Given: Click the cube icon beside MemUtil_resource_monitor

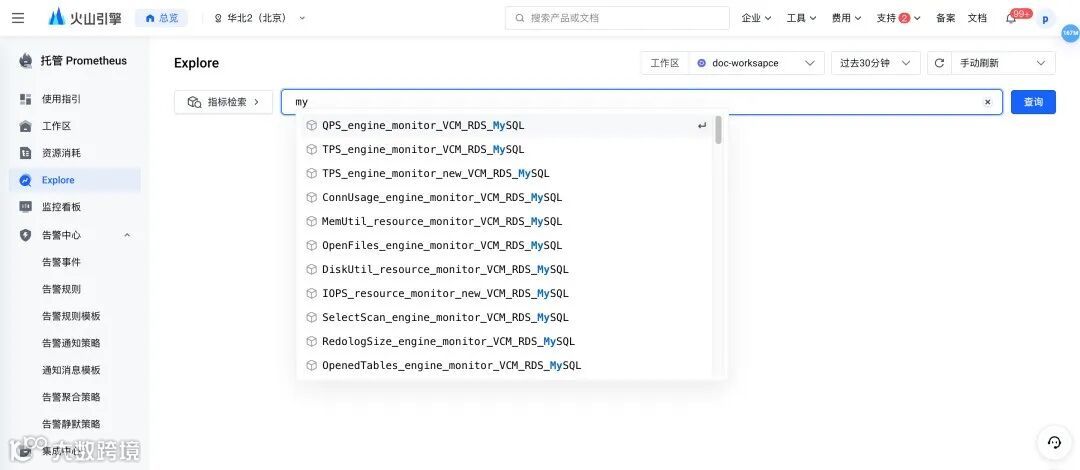Looking at the screenshot, I should [311, 221].
